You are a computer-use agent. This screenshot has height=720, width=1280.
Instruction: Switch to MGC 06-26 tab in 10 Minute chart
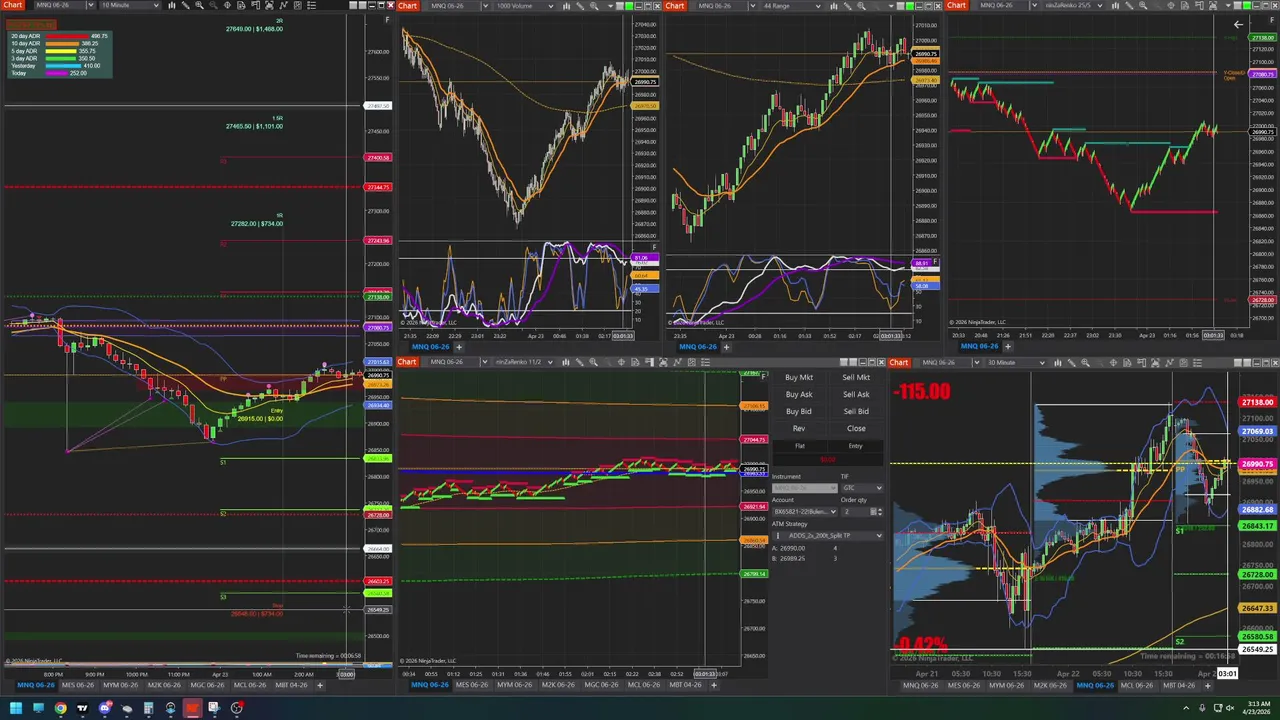pos(207,685)
